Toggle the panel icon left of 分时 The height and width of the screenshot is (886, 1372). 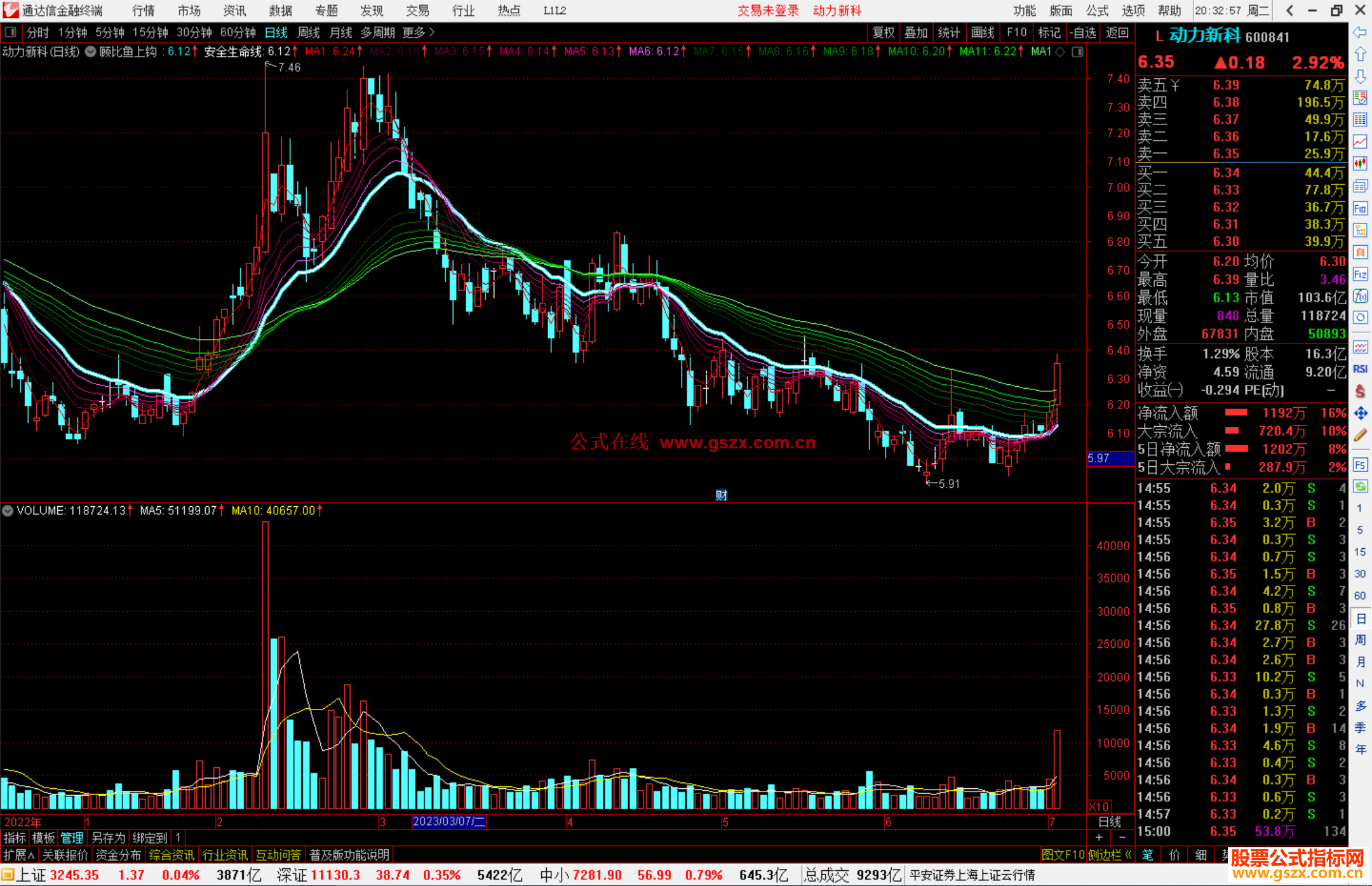(10, 32)
